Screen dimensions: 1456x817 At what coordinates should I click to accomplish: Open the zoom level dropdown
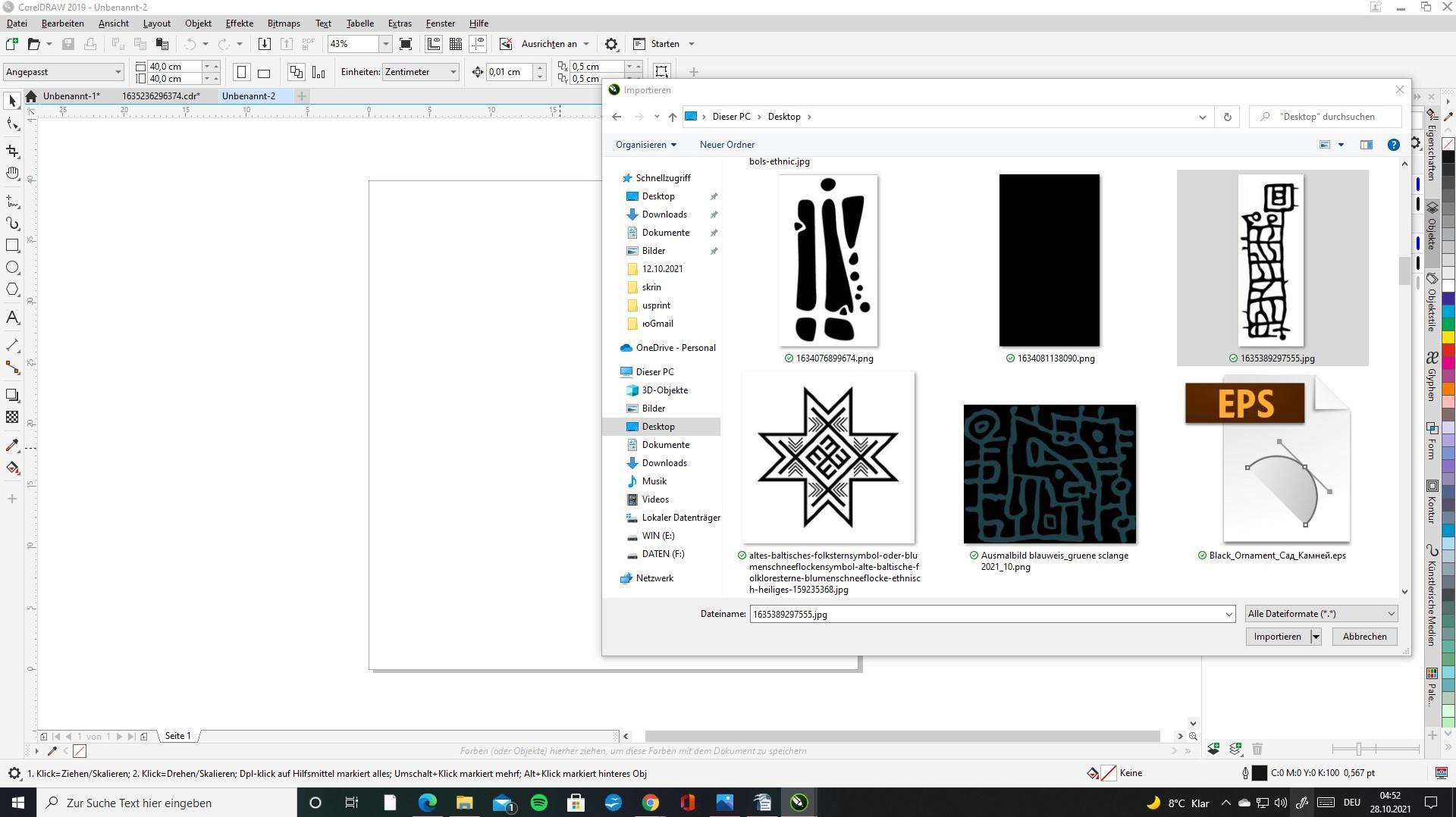click(385, 44)
